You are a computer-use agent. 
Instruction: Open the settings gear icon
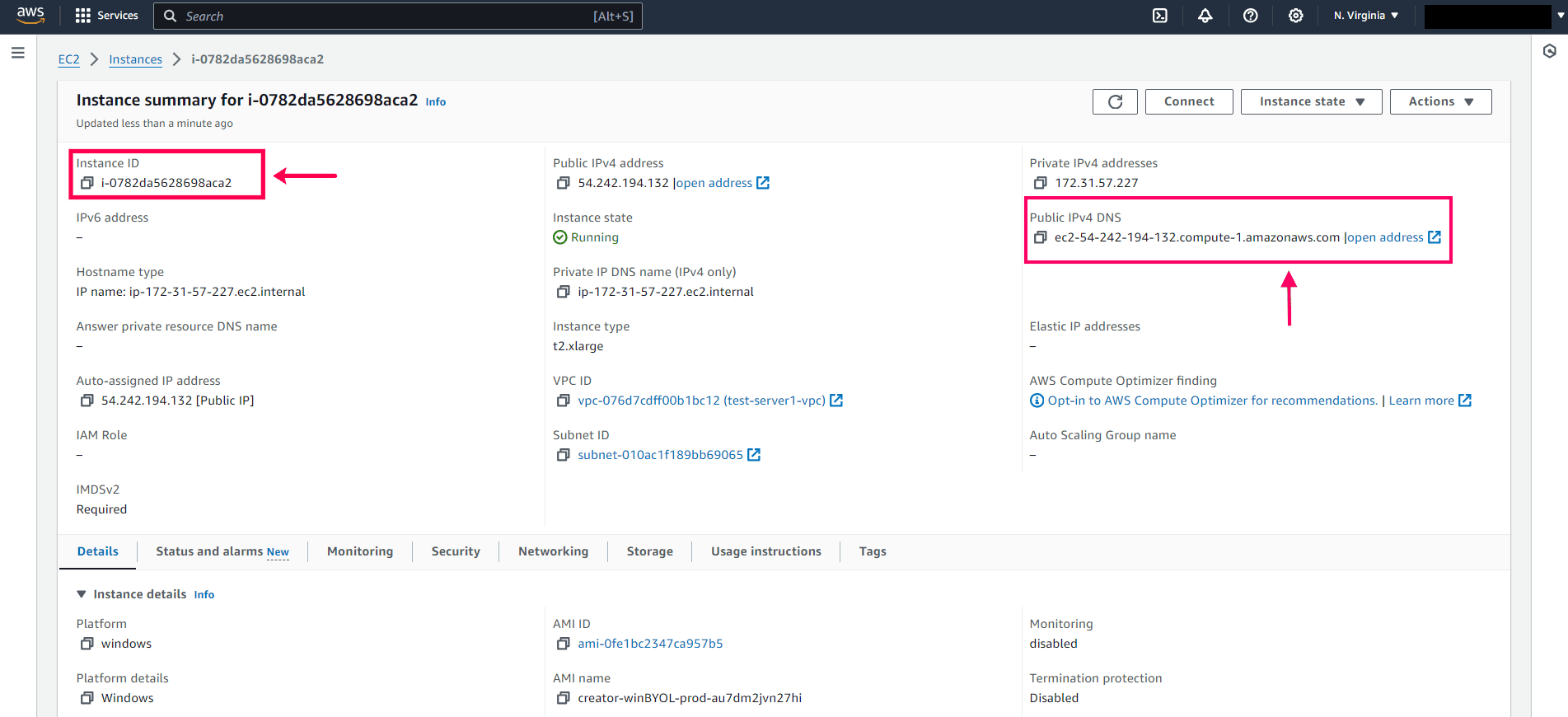coord(1295,16)
